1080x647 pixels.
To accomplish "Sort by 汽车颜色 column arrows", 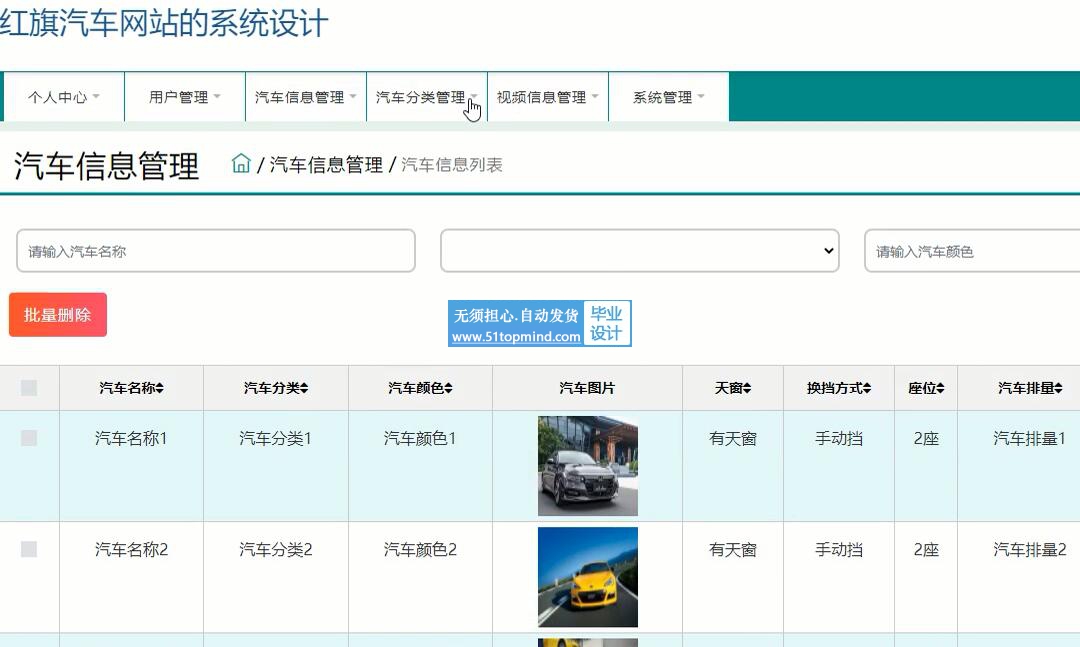I will tap(448, 389).
